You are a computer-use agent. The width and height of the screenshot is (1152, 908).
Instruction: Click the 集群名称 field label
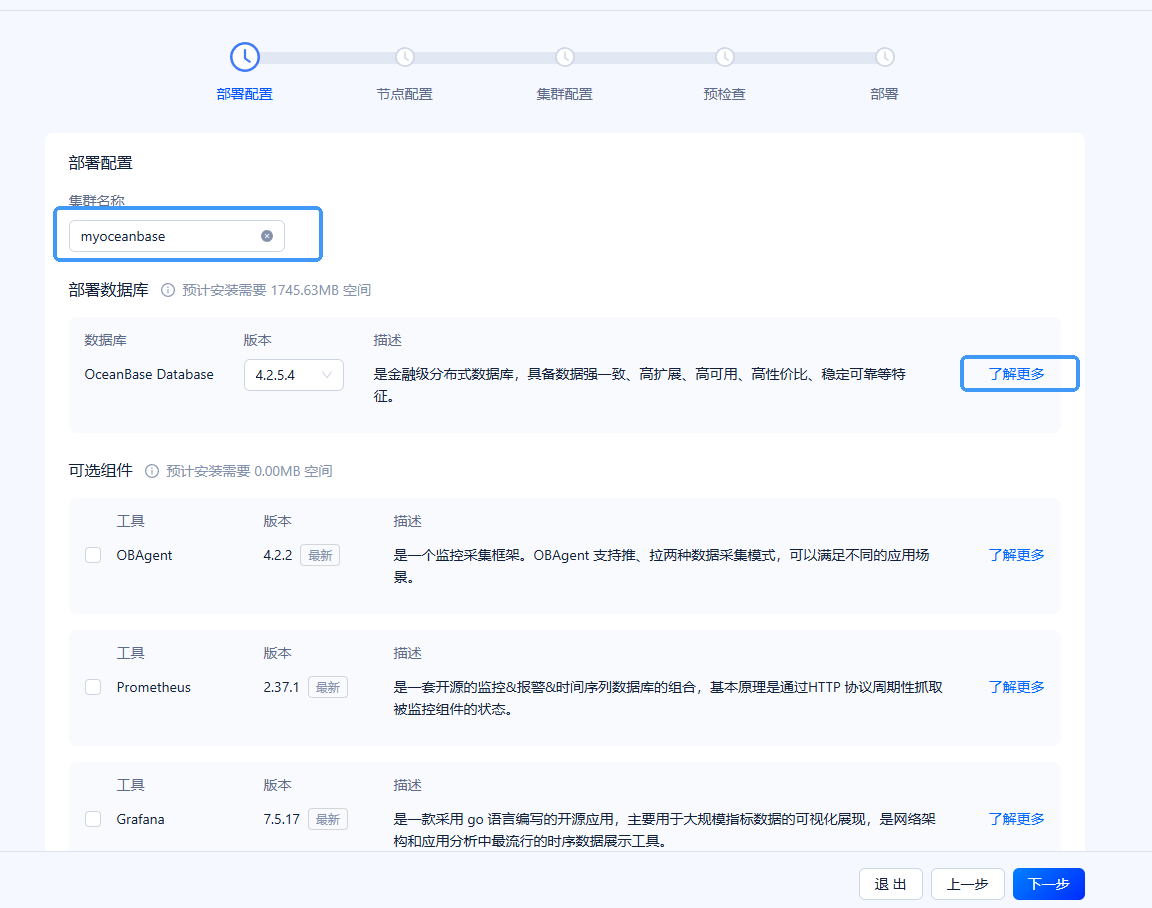pos(97,201)
